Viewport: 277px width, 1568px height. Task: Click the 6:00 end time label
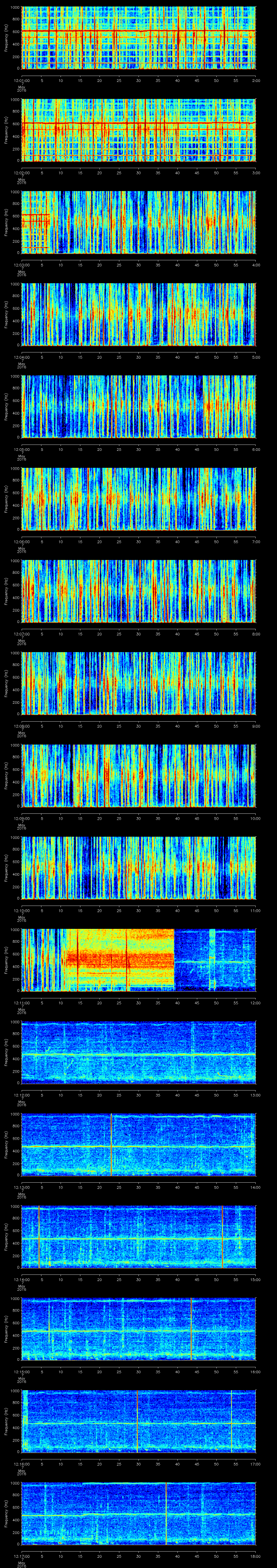(x=256, y=450)
